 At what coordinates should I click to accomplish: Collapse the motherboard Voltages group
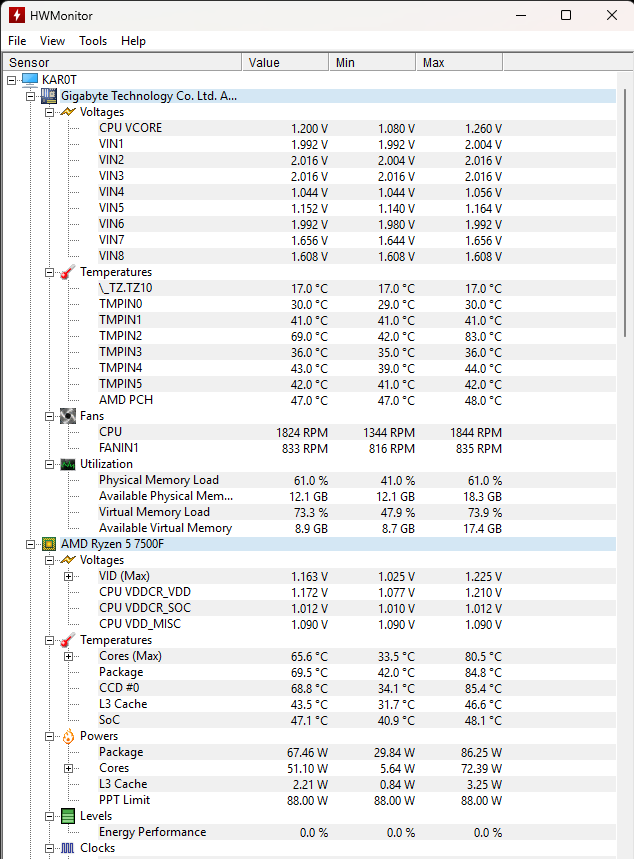click(49, 112)
